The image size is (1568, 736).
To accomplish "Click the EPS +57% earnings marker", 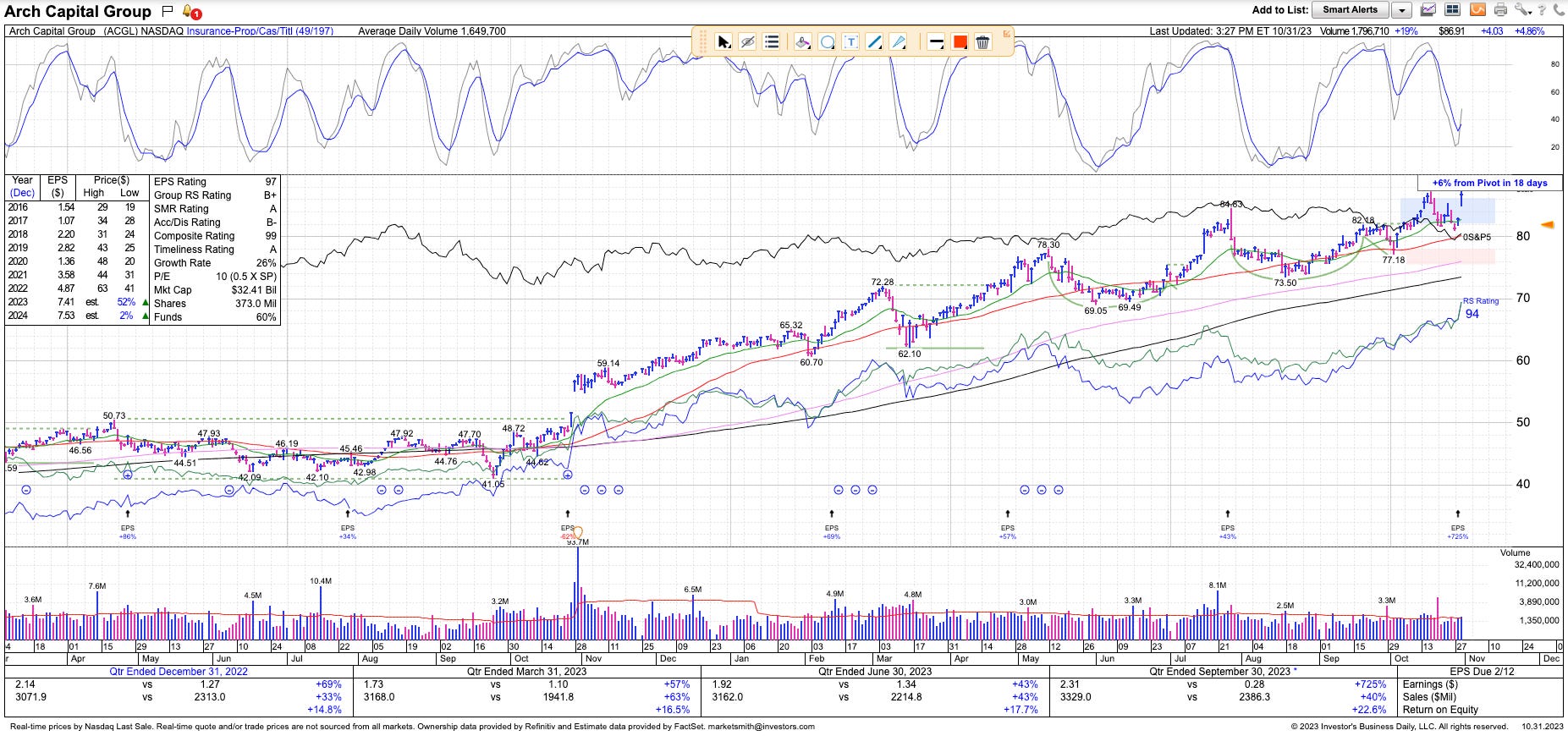I will tap(1007, 531).
